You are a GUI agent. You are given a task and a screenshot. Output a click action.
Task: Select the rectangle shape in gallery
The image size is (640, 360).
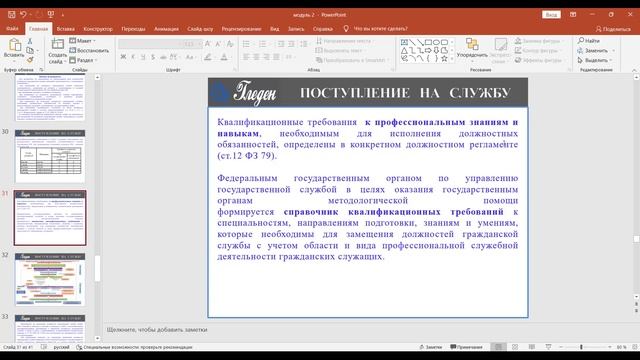tap(428, 42)
